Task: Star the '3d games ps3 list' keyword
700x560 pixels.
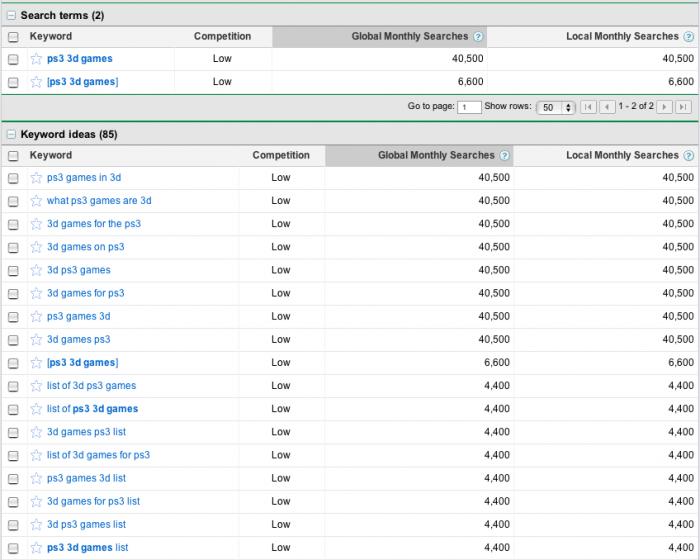Action: 36,432
